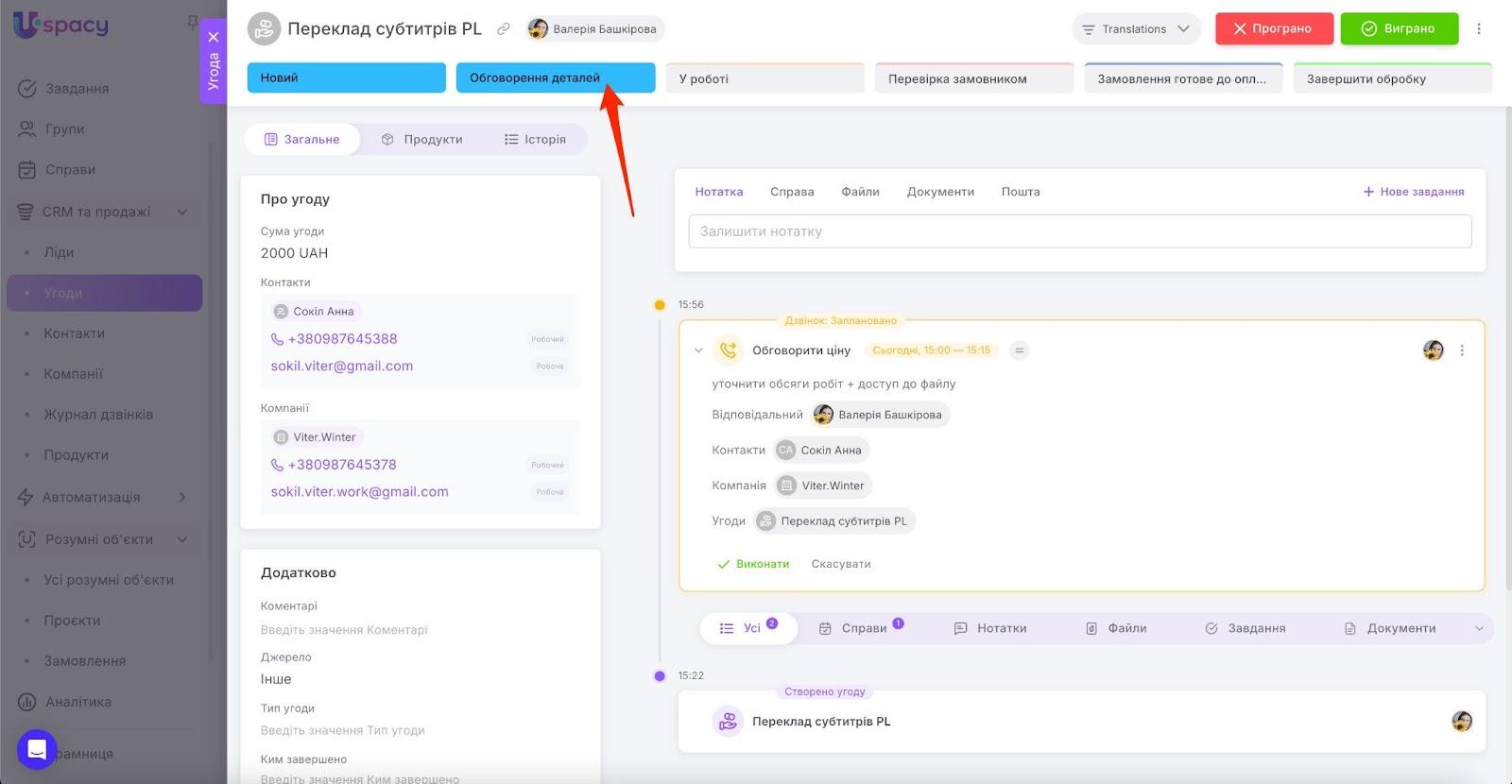Open the chat widget bubble icon
The width and height of the screenshot is (1512, 784).
[x=37, y=750]
